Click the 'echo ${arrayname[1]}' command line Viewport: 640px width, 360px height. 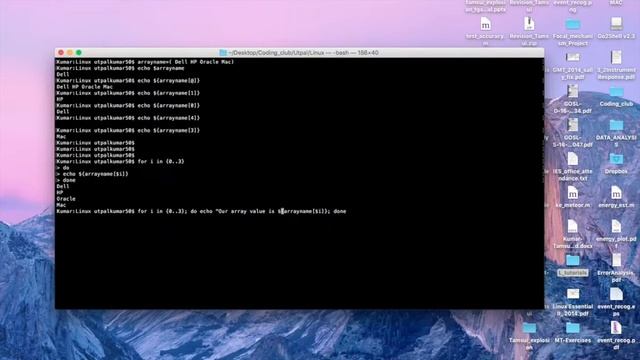click(x=128, y=93)
